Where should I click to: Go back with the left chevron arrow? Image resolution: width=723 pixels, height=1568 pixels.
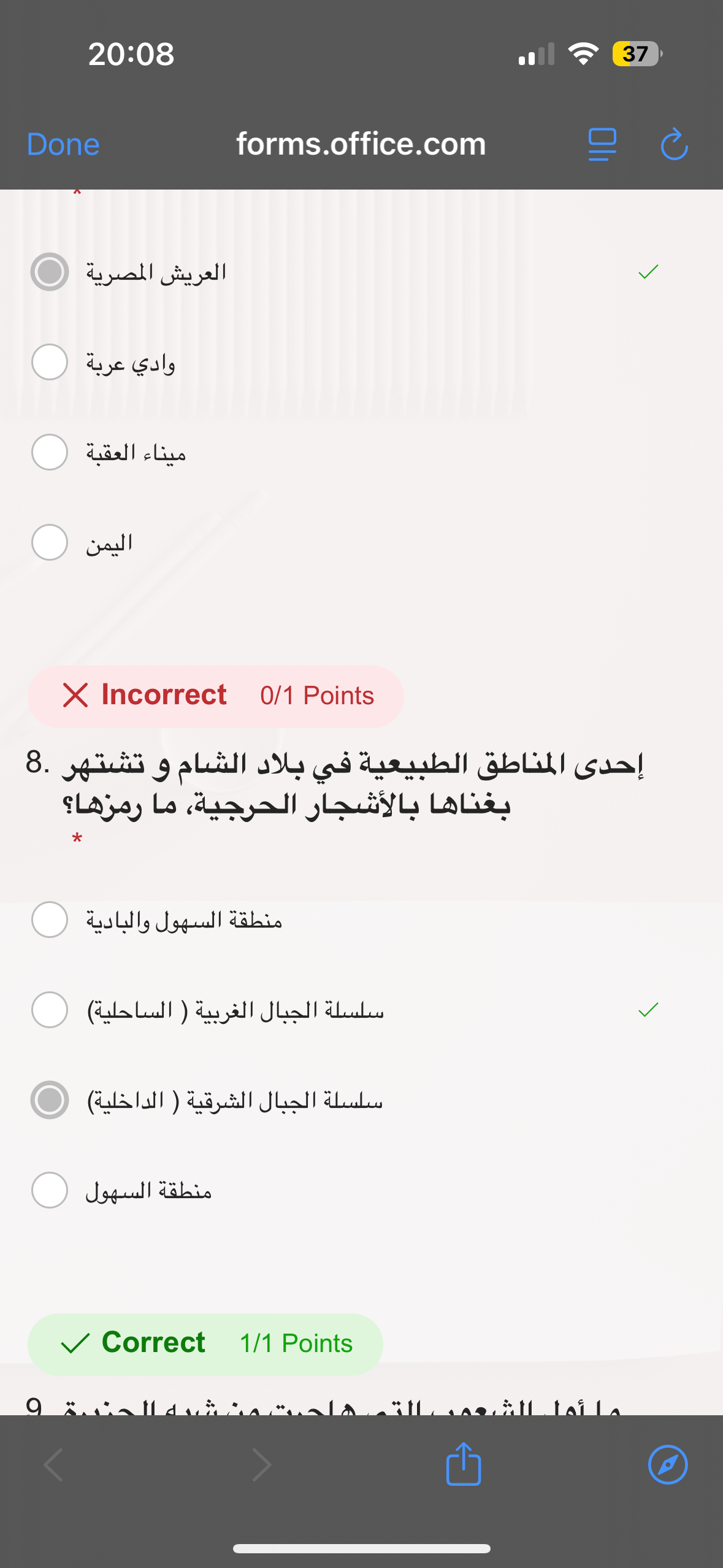point(54,1464)
